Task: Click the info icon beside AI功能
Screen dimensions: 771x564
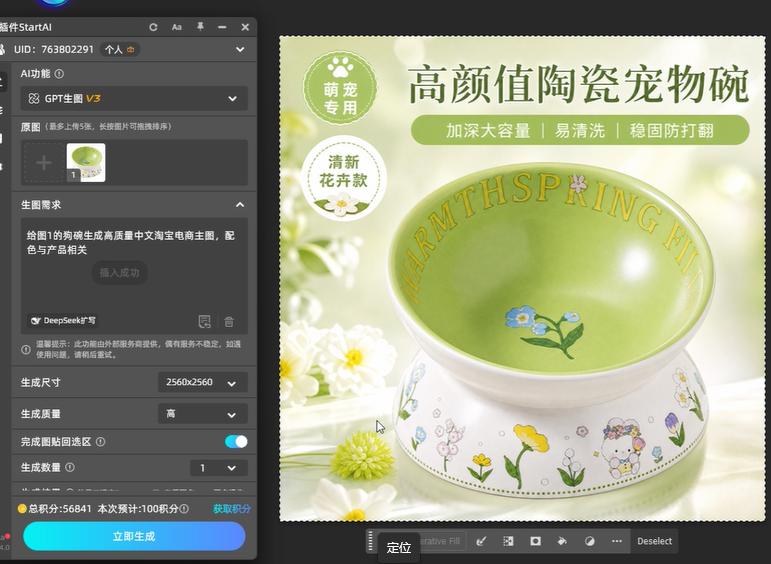Action: pos(59,74)
